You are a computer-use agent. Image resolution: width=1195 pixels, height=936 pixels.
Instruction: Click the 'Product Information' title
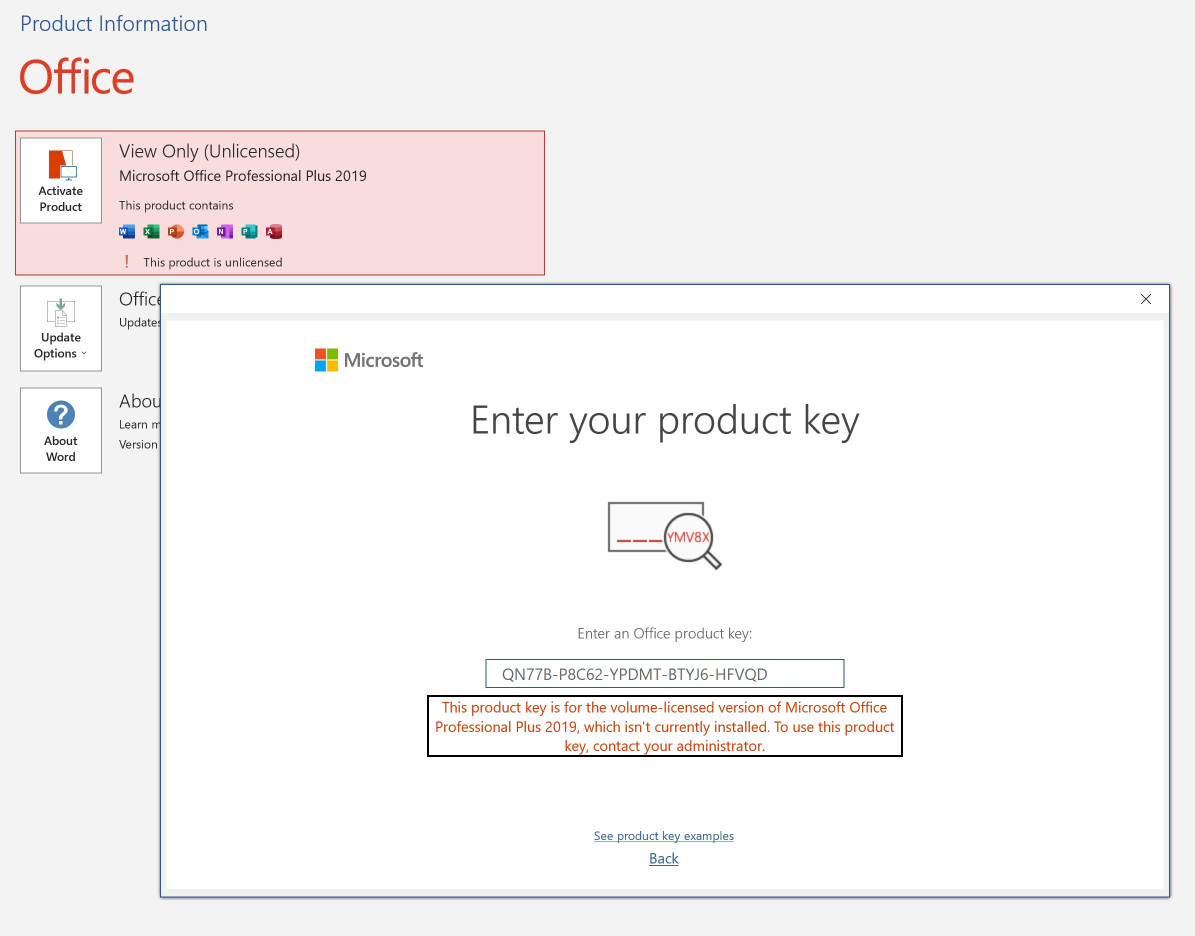point(114,24)
